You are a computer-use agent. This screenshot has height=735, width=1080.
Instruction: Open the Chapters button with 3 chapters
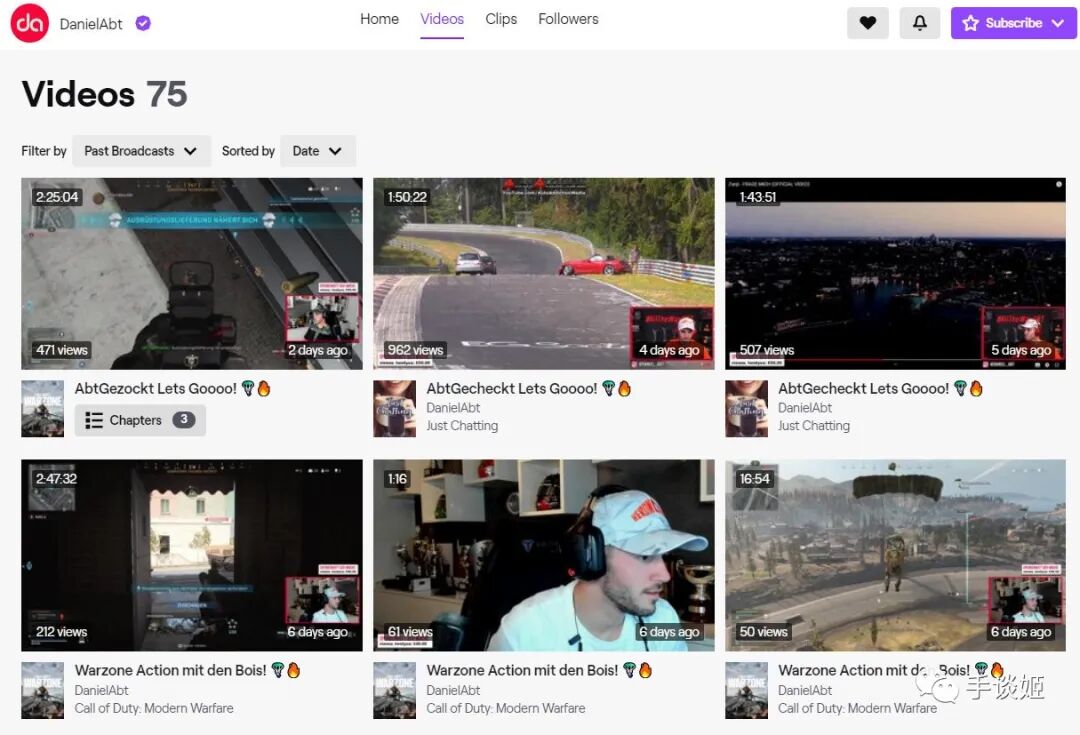tap(140, 420)
